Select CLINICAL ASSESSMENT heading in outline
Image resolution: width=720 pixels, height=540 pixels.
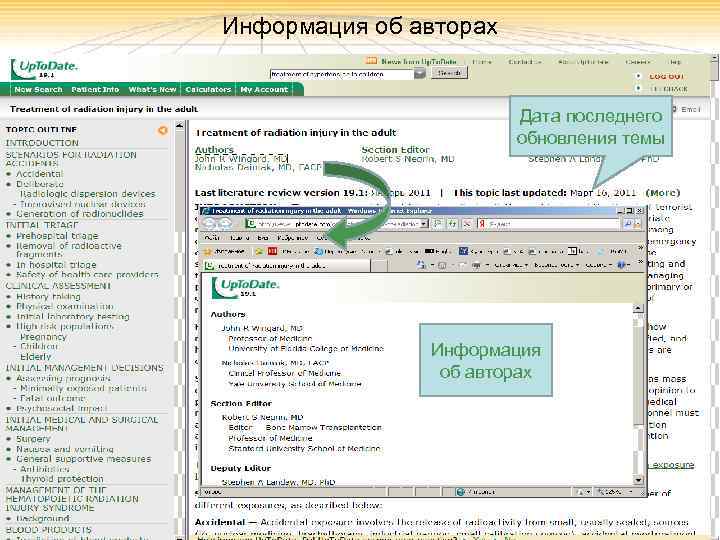click(x=58, y=286)
